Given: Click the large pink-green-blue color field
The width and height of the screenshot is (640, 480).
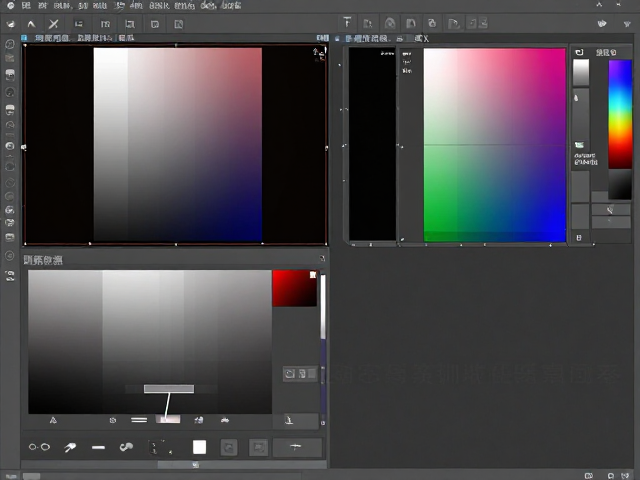Looking at the screenshot, I should coord(495,145).
